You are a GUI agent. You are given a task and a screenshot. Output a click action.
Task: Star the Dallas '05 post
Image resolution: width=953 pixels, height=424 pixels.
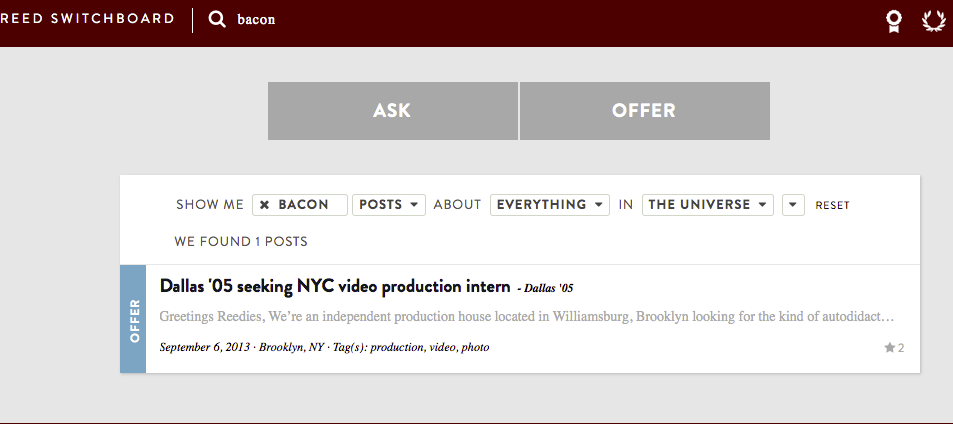pos(890,347)
